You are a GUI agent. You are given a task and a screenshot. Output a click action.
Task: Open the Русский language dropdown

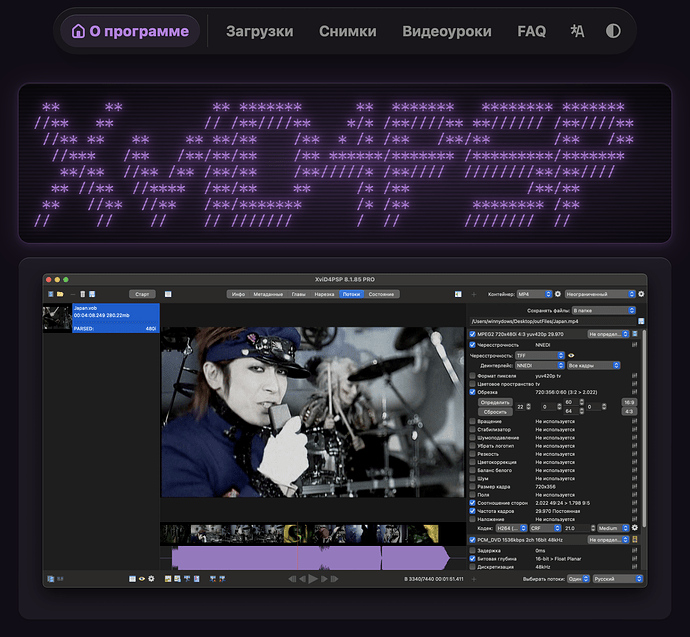[618, 579]
